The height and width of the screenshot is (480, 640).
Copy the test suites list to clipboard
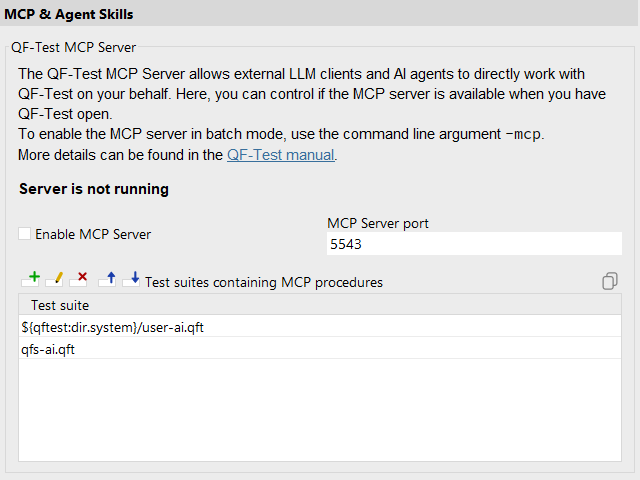[610, 281]
